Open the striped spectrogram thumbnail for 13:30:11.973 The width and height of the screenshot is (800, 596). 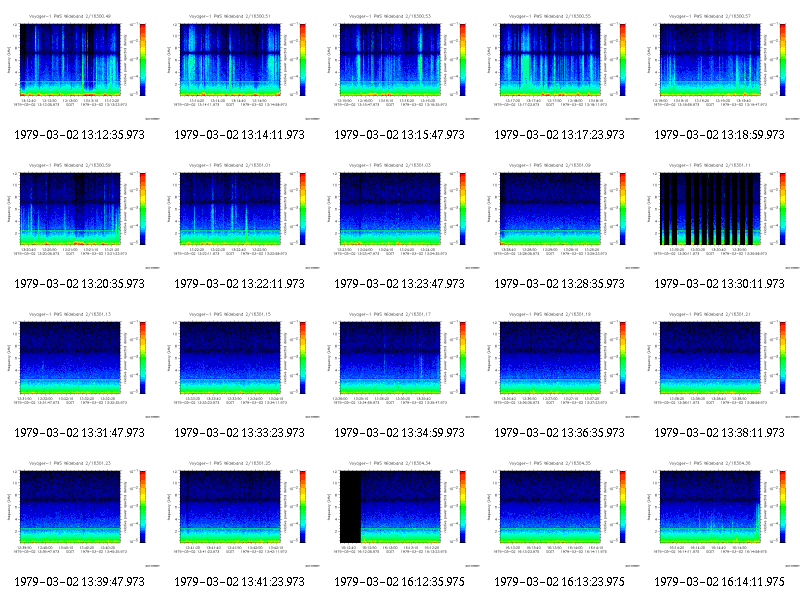720,215
